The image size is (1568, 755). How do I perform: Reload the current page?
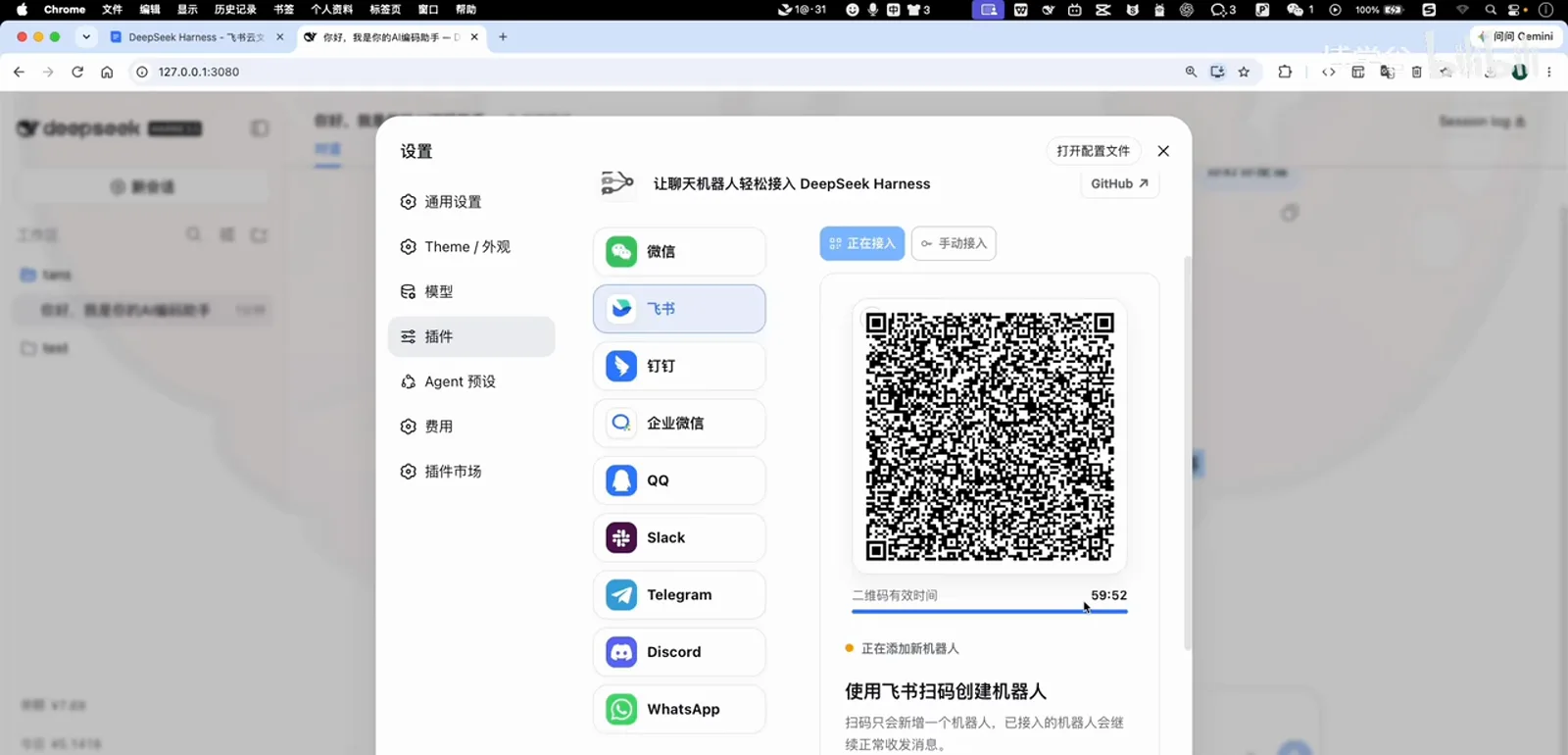pyautogui.click(x=77, y=72)
